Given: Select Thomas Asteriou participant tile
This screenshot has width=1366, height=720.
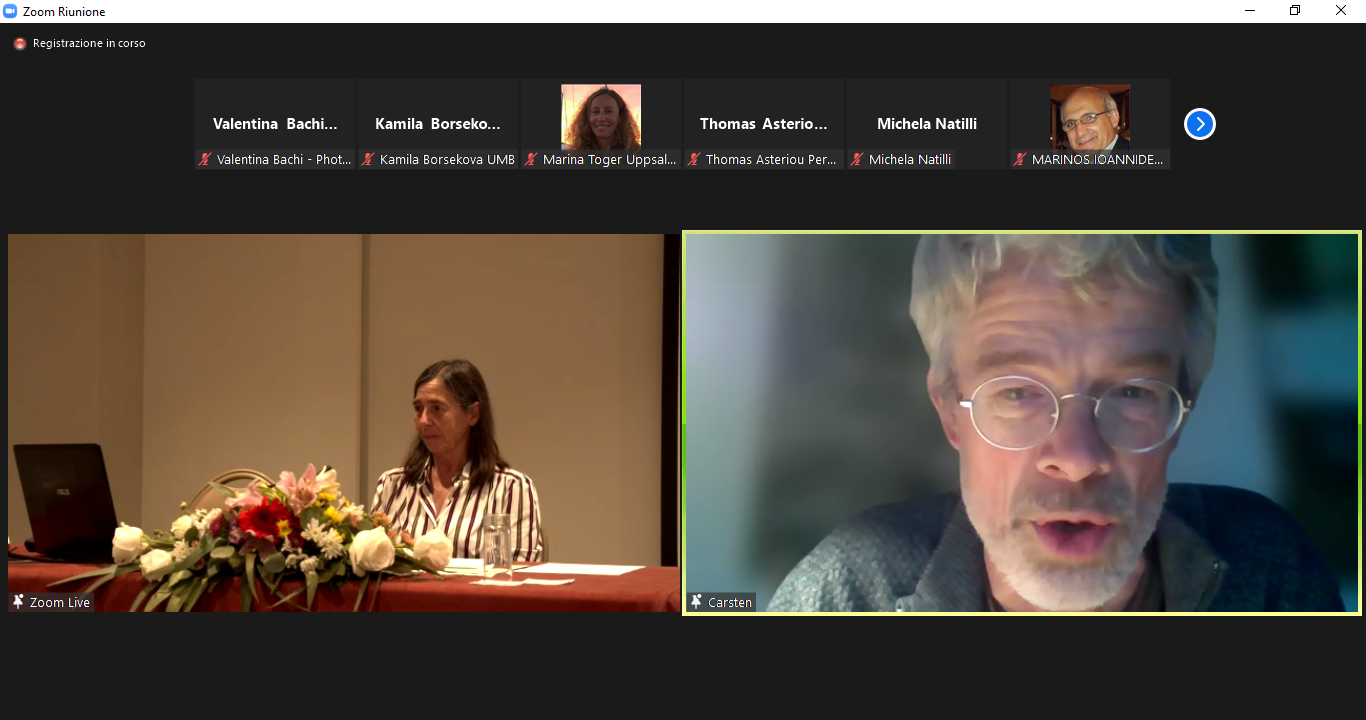Looking at the screenshot, I should coord(764,124).
